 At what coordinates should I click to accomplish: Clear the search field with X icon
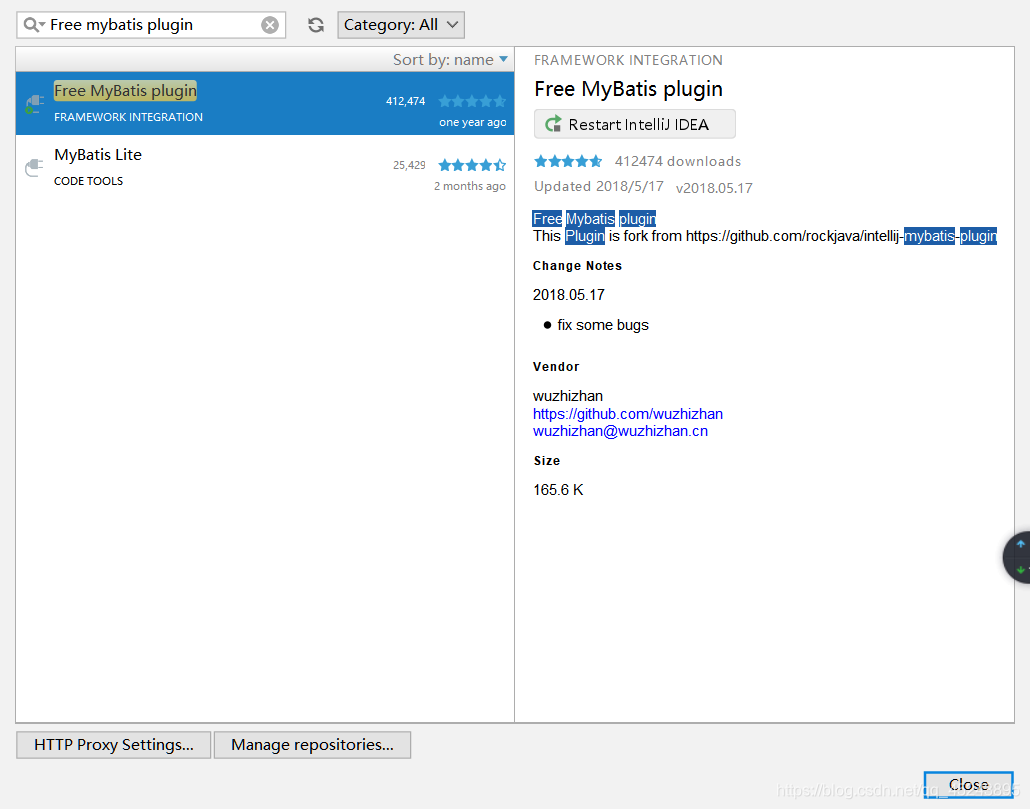(270, 25)
